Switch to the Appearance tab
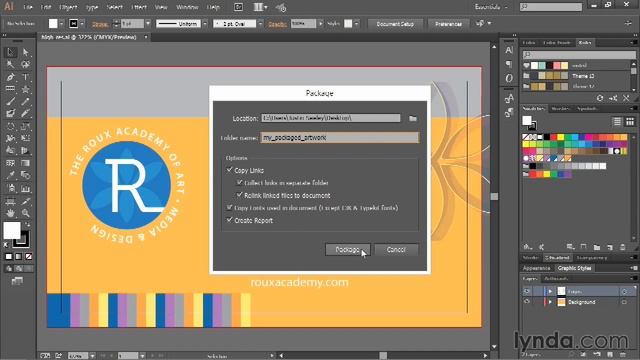640x360 pixels. [x=536, y=268]
